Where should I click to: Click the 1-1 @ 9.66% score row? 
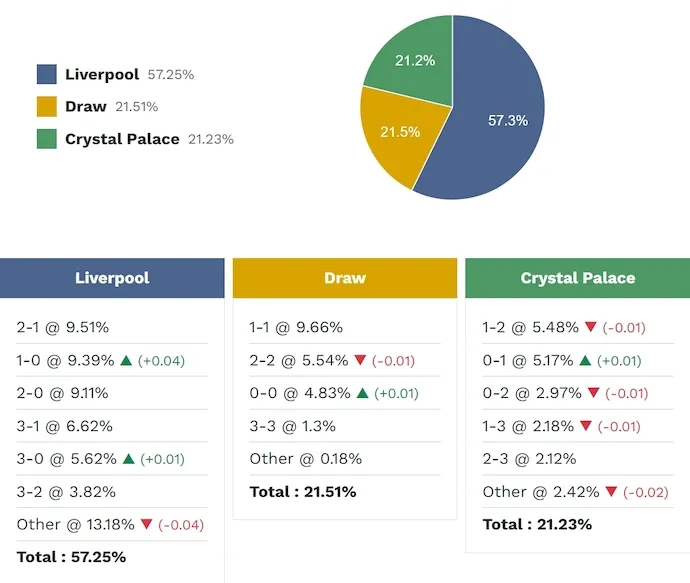296,327
